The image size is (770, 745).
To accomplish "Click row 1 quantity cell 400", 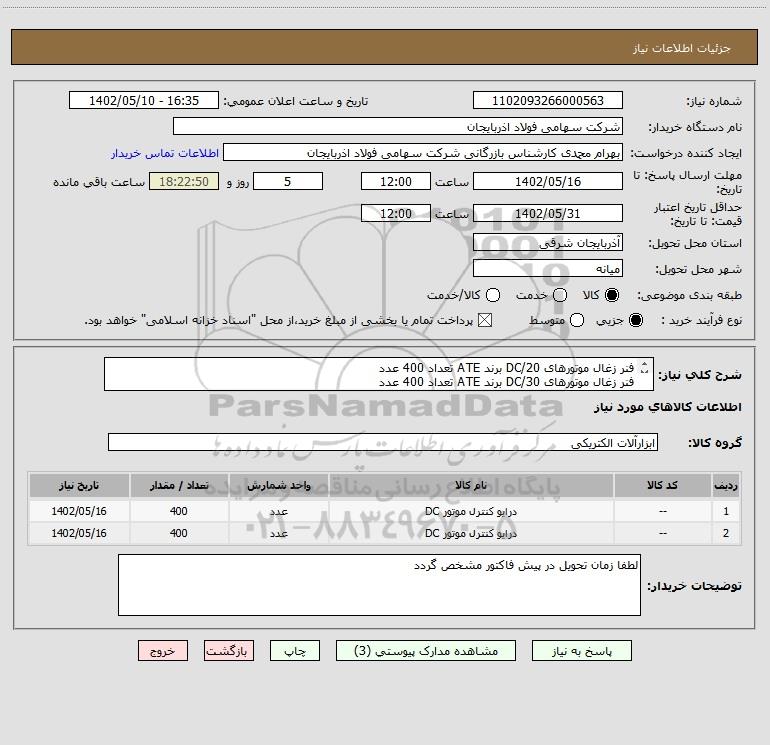I will (x=179, y=511).
